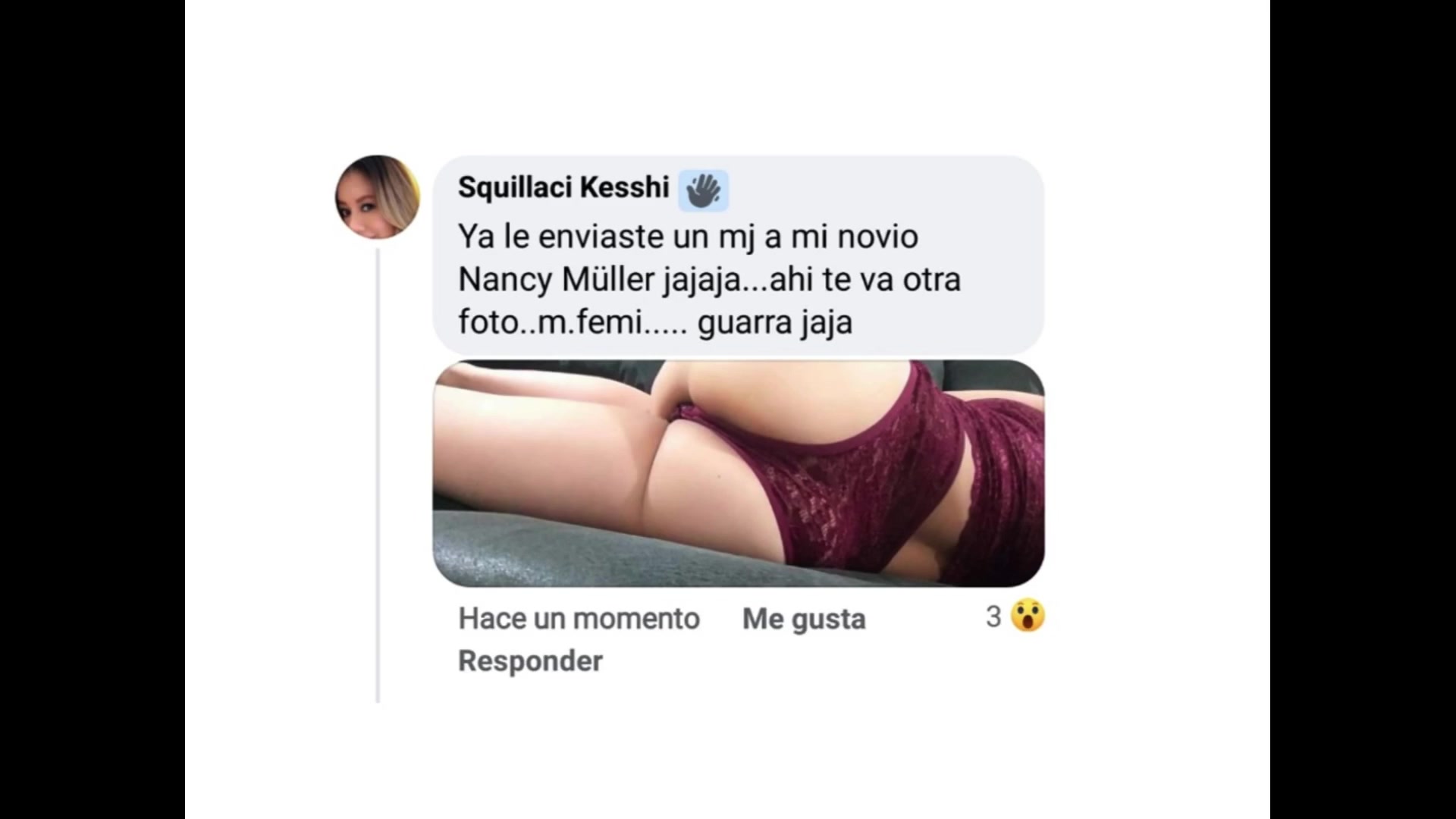Click the wow emoji reaction icon

tap(1028, 616)
